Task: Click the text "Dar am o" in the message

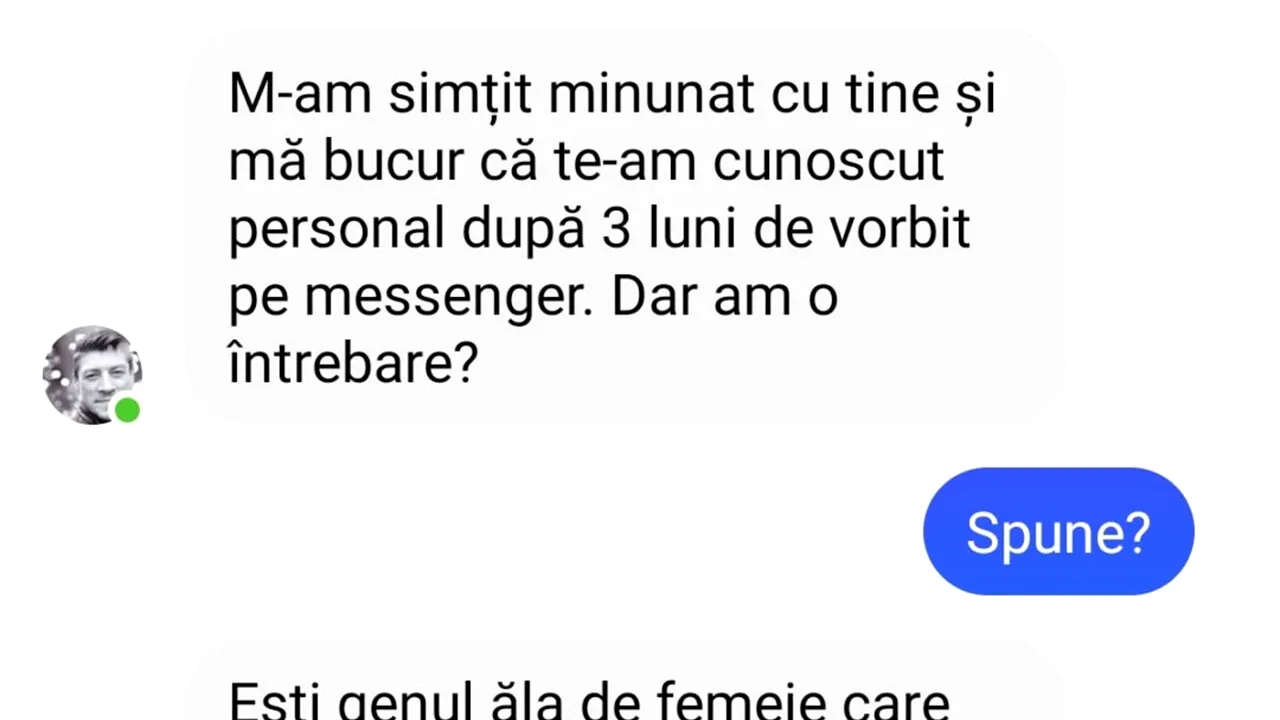Action: 725,300
